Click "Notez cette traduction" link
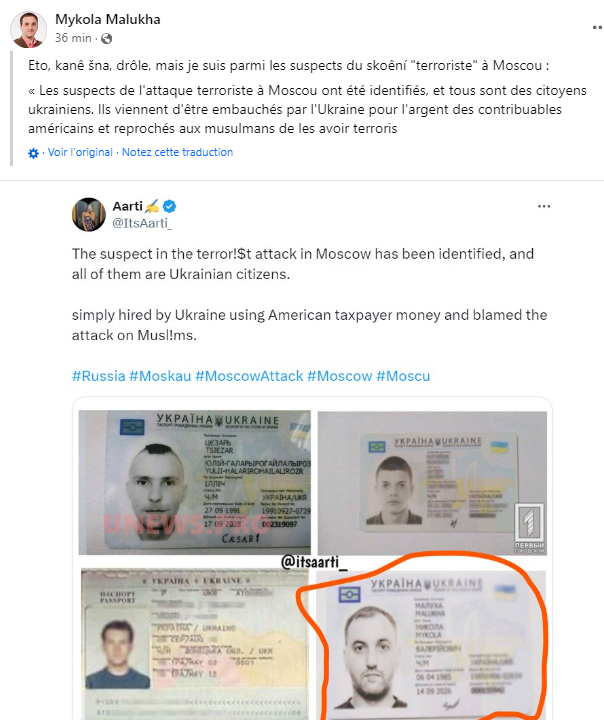Viewport: 604px width, 720px height. [177, 152]
